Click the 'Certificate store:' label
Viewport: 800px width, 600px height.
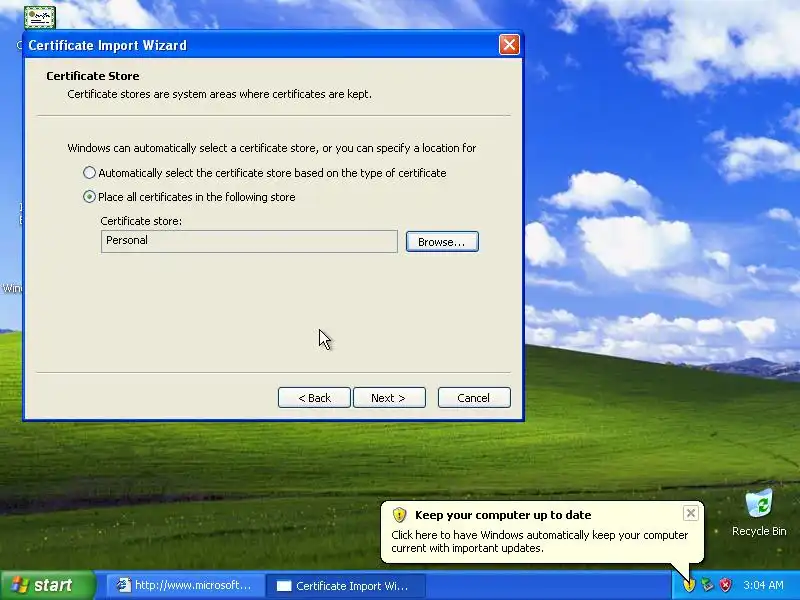click(141, 221)
